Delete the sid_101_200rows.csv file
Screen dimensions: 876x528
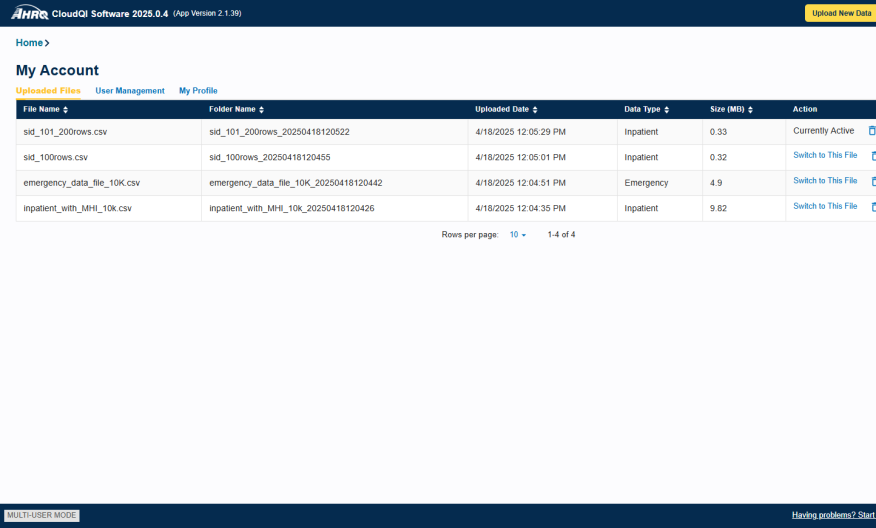coord(871,131)
